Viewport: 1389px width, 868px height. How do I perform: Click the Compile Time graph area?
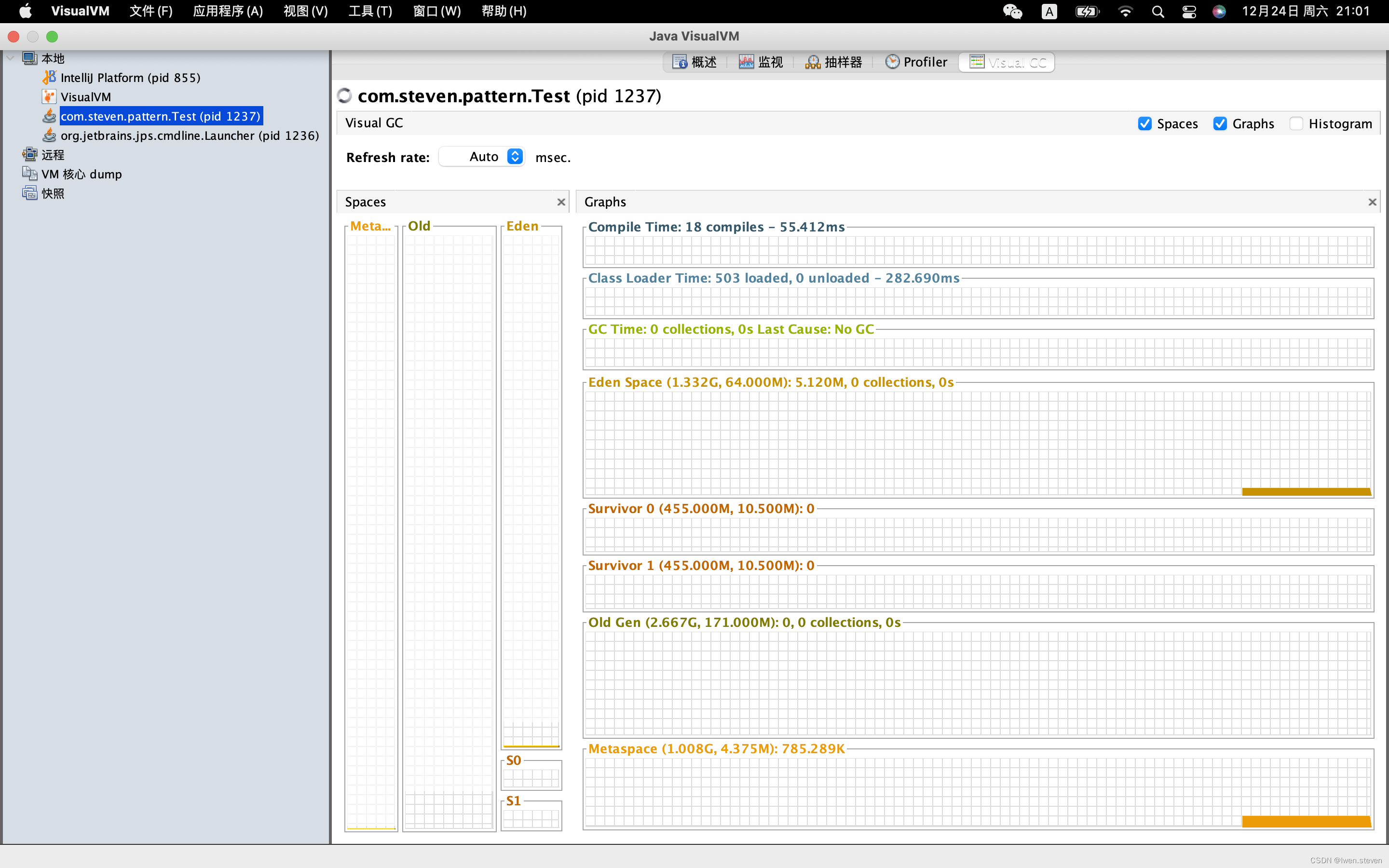(978, 250)
